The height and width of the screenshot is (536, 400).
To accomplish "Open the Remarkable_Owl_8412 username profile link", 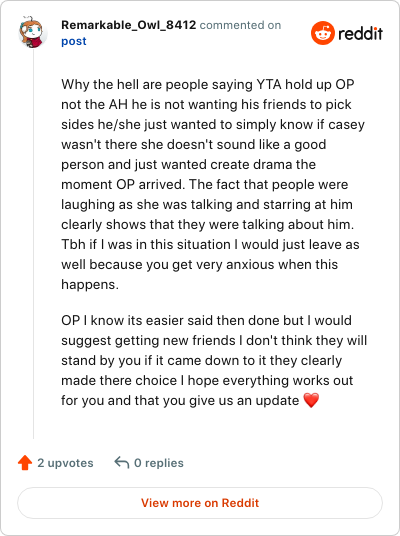I will 129,25.
